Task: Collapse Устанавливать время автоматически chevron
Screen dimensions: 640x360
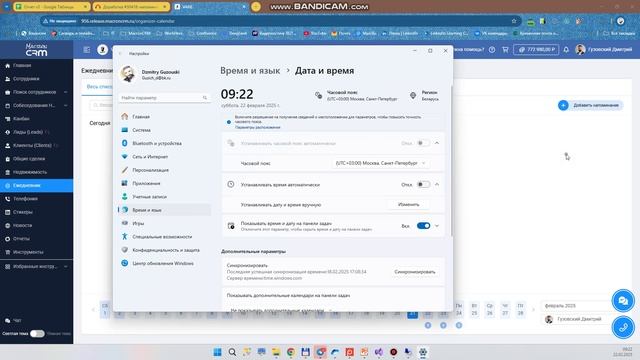Action: click(x=437, y=184)
